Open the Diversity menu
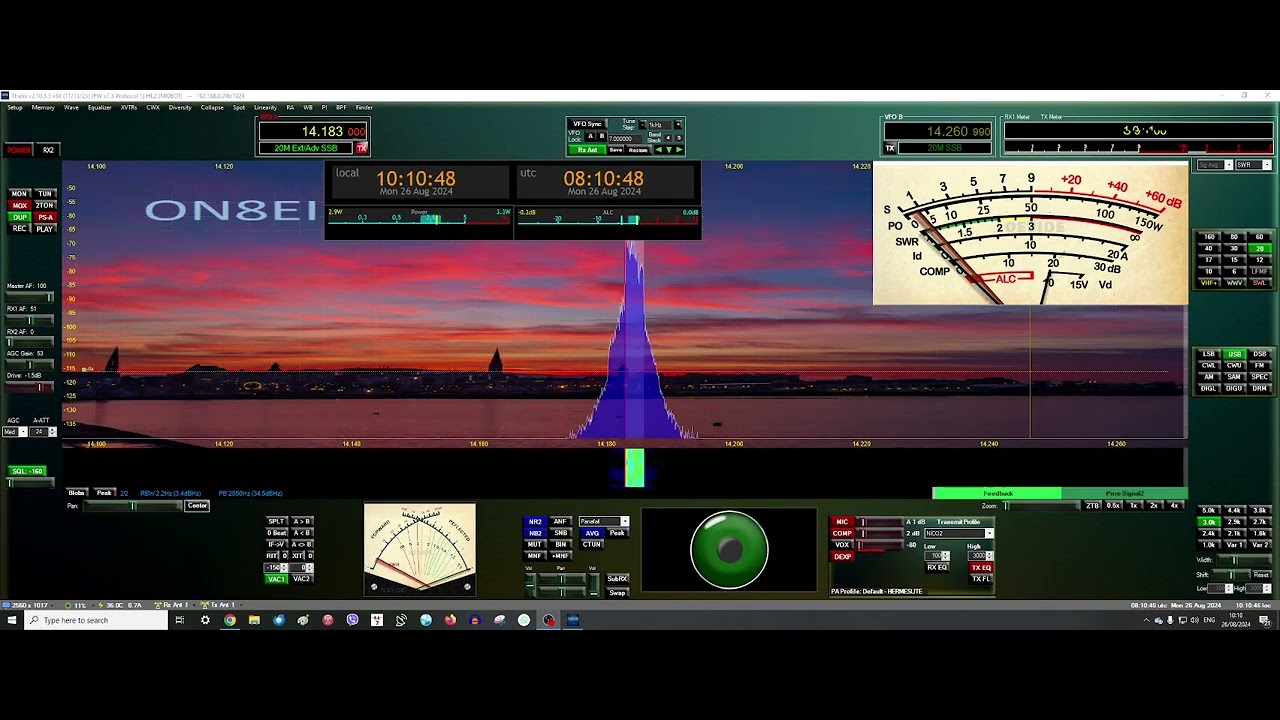 [x=180, y=107]
